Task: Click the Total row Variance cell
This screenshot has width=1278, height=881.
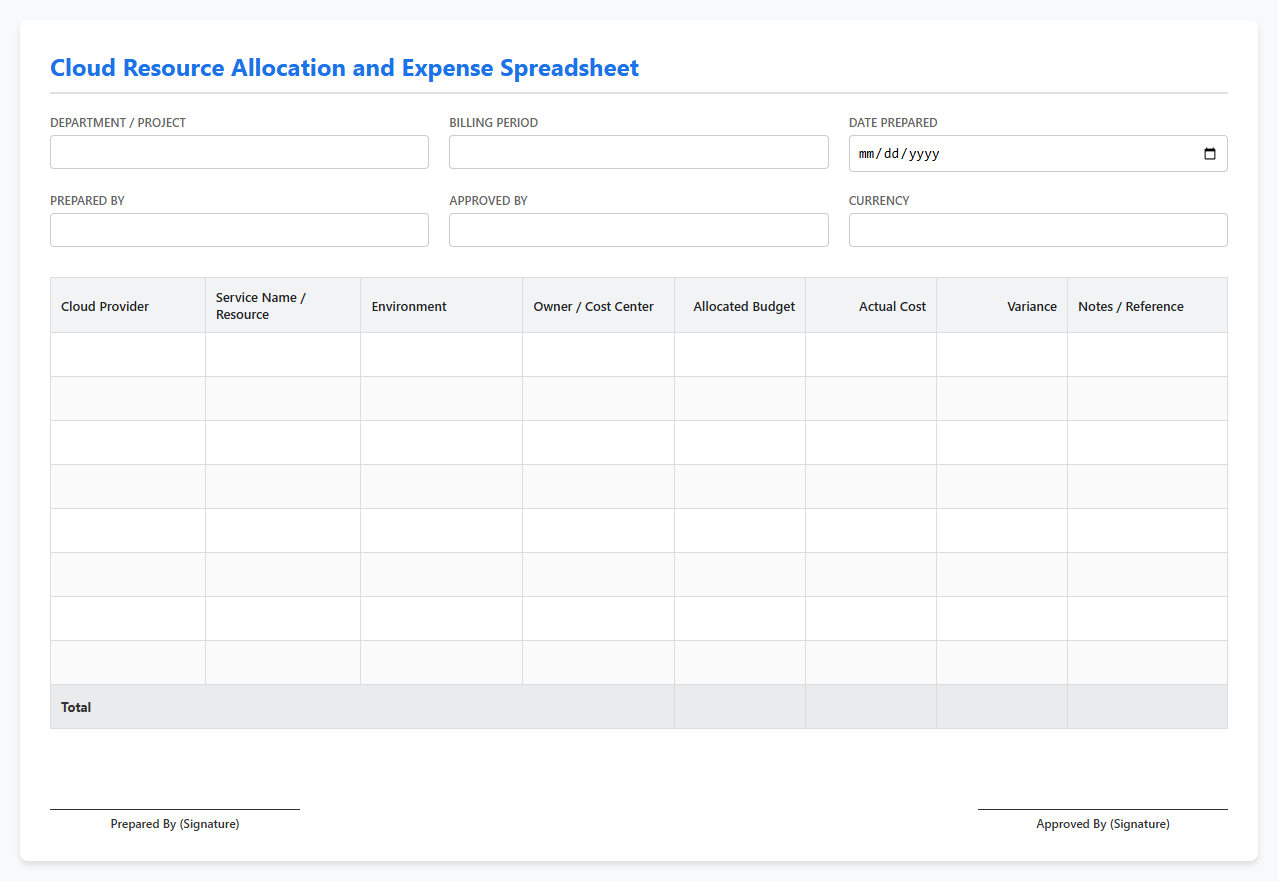Action: tap(1002, 707)
